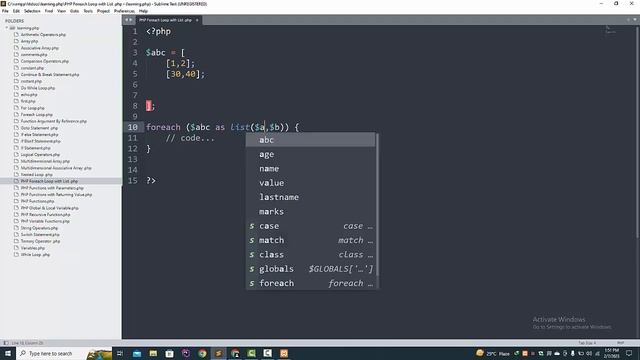Open PHP Functions with Parameters.php file
Screen dimensions: 640x360
tap(52, 188)
